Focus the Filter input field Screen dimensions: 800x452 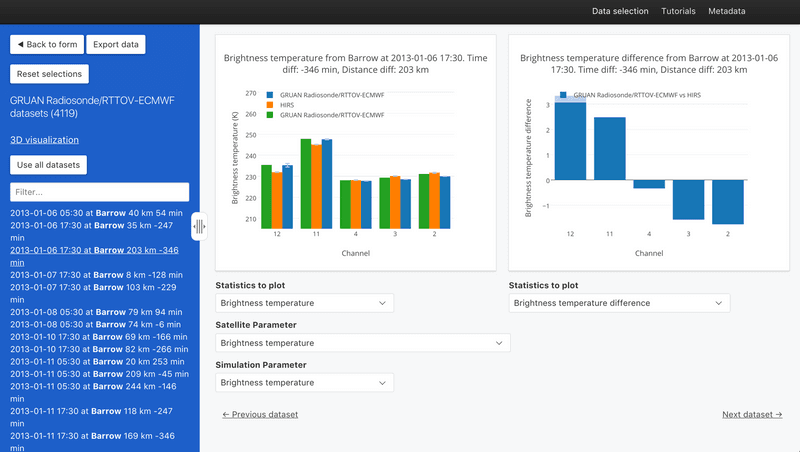[99, 192]
